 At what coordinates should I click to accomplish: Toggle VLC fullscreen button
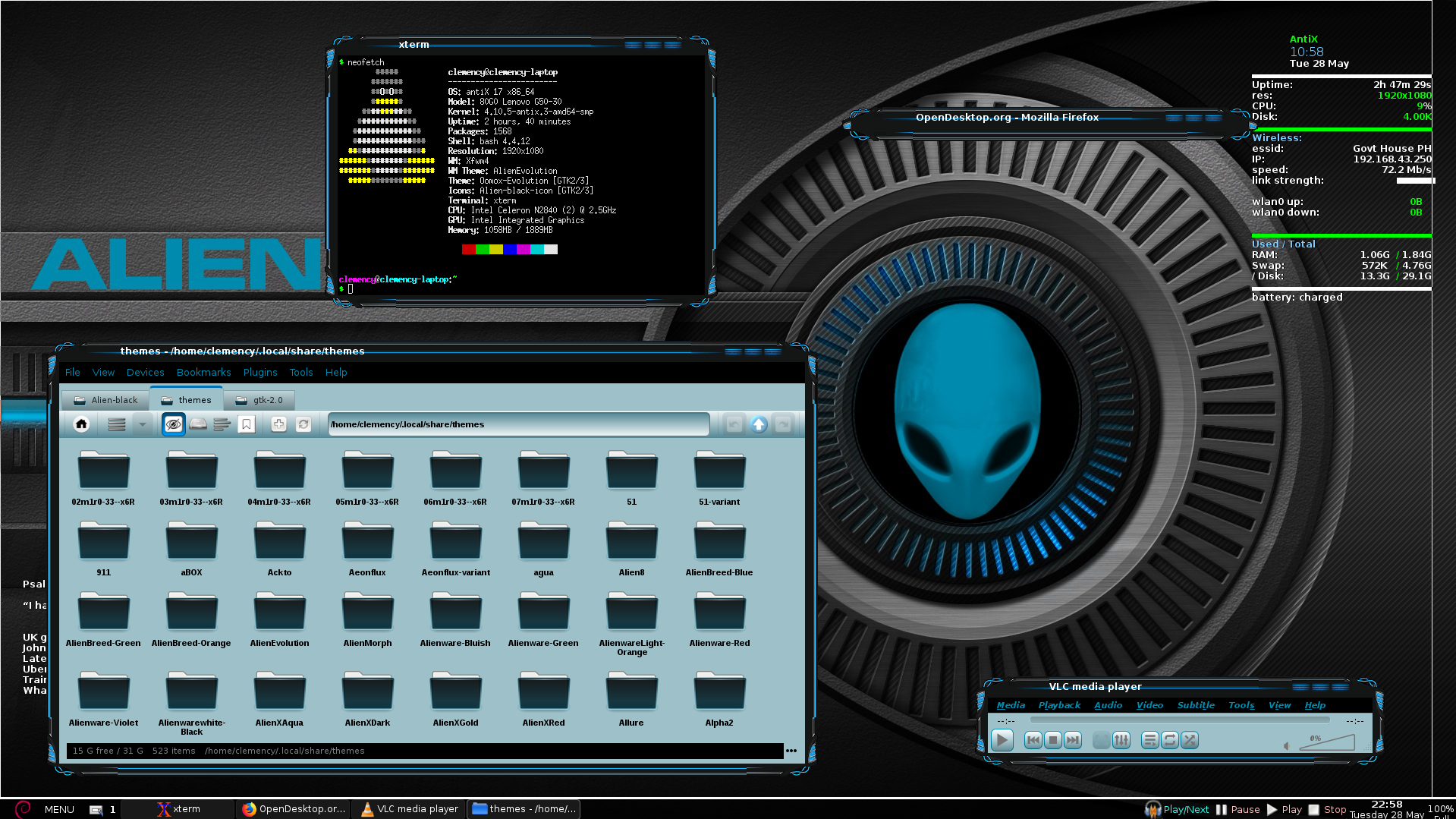1101,740
